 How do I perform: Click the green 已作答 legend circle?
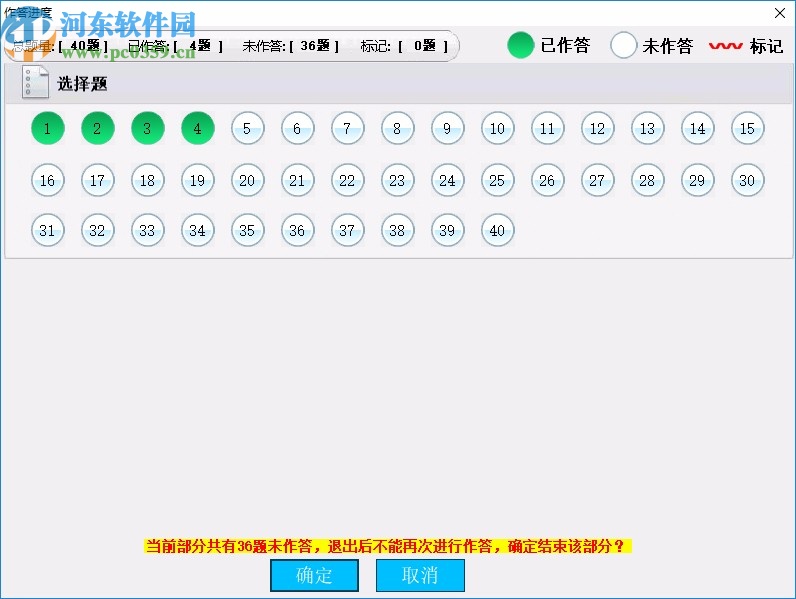(x=520, y=45)
